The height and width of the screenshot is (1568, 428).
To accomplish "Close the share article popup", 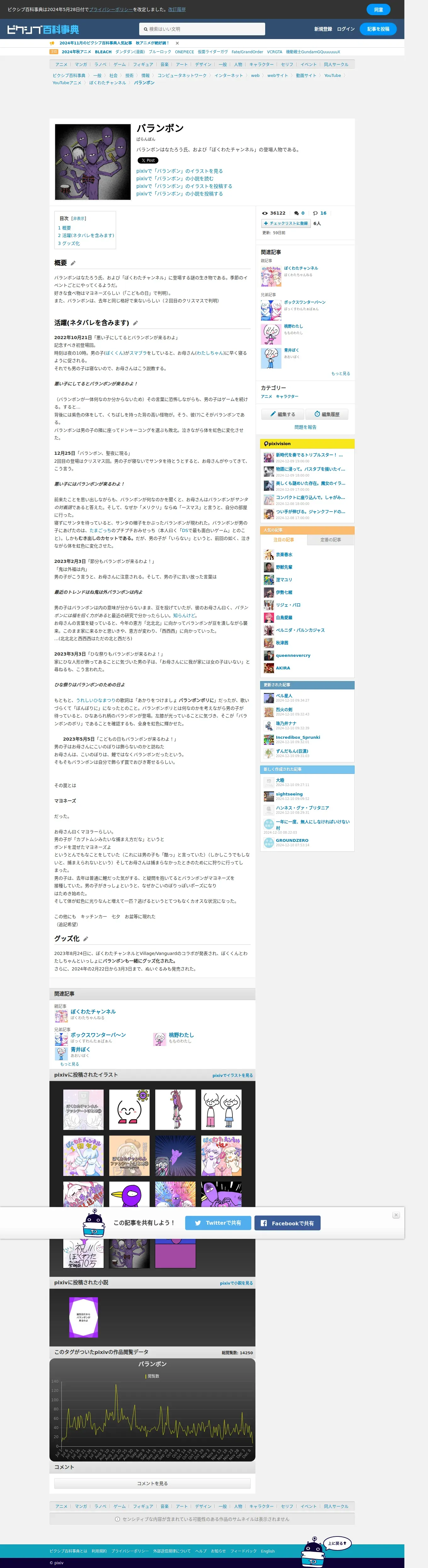I will tap(396, 1215).
